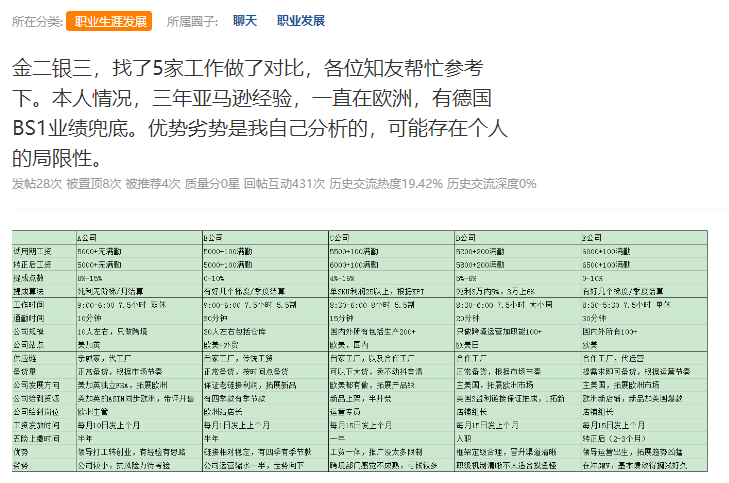Open the 职业生涯发展 category tag
The height and width of the screenshot is (483, 729).
pyautogui.click(x=109, y=21)
